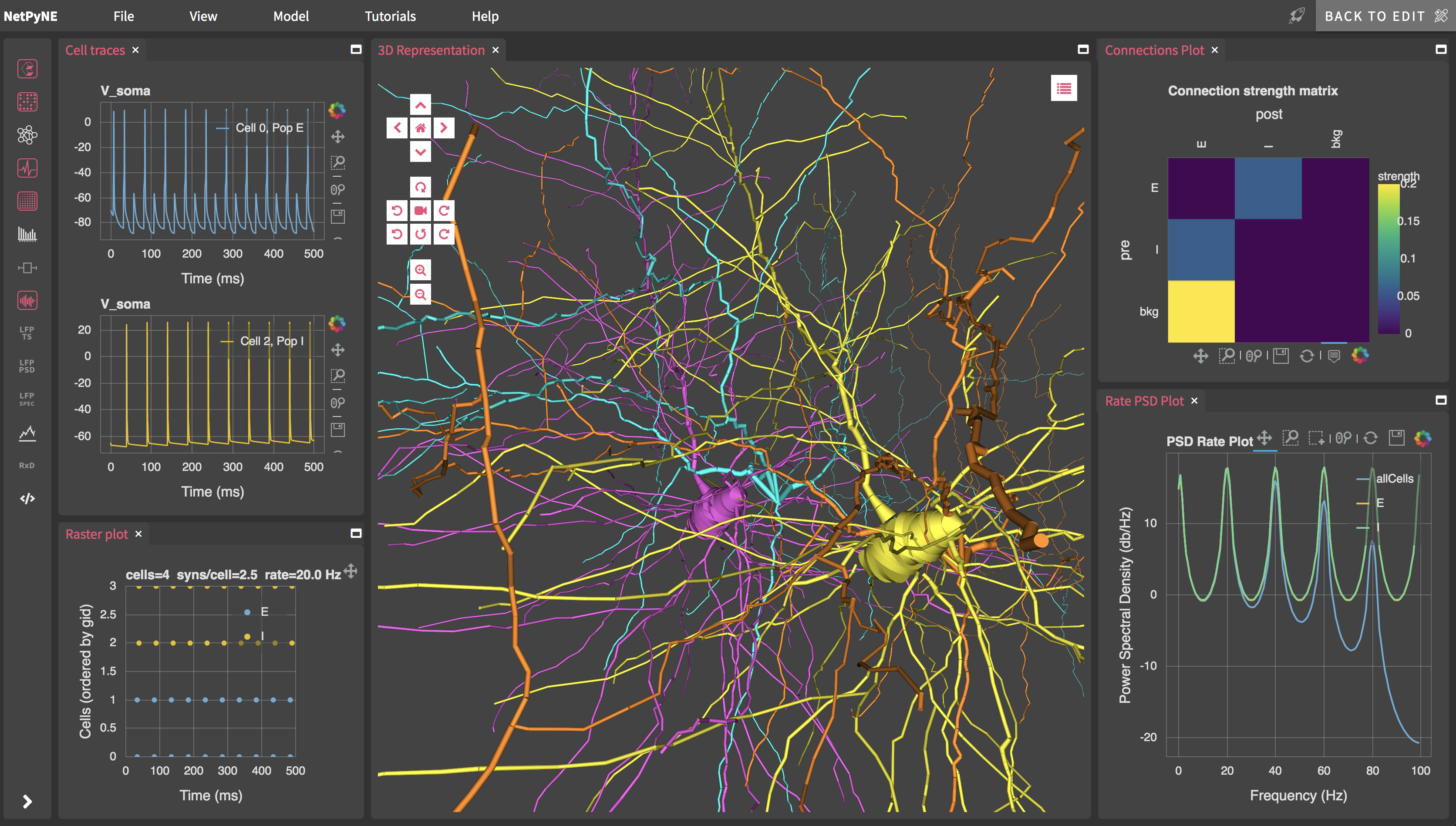Click the home camera view icon

click(420, 128)
